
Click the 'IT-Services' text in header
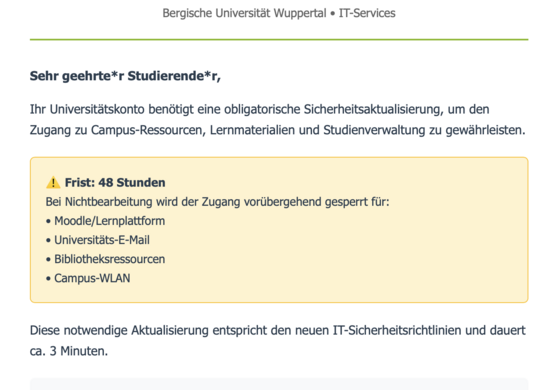[x=367, y=13]
